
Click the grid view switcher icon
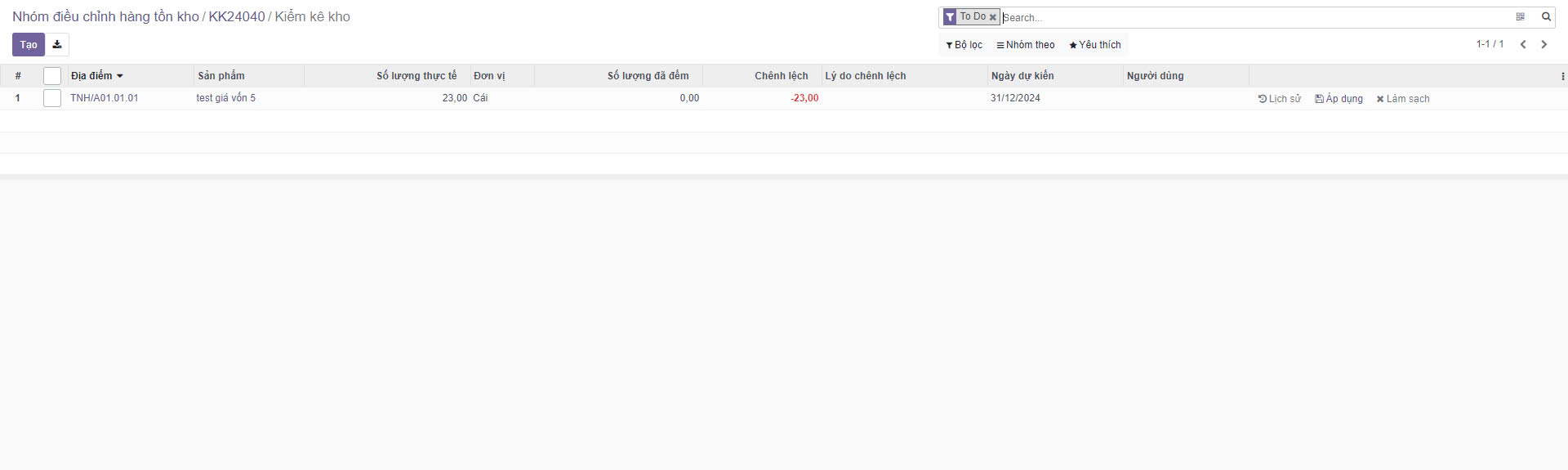pos(1520,17)
